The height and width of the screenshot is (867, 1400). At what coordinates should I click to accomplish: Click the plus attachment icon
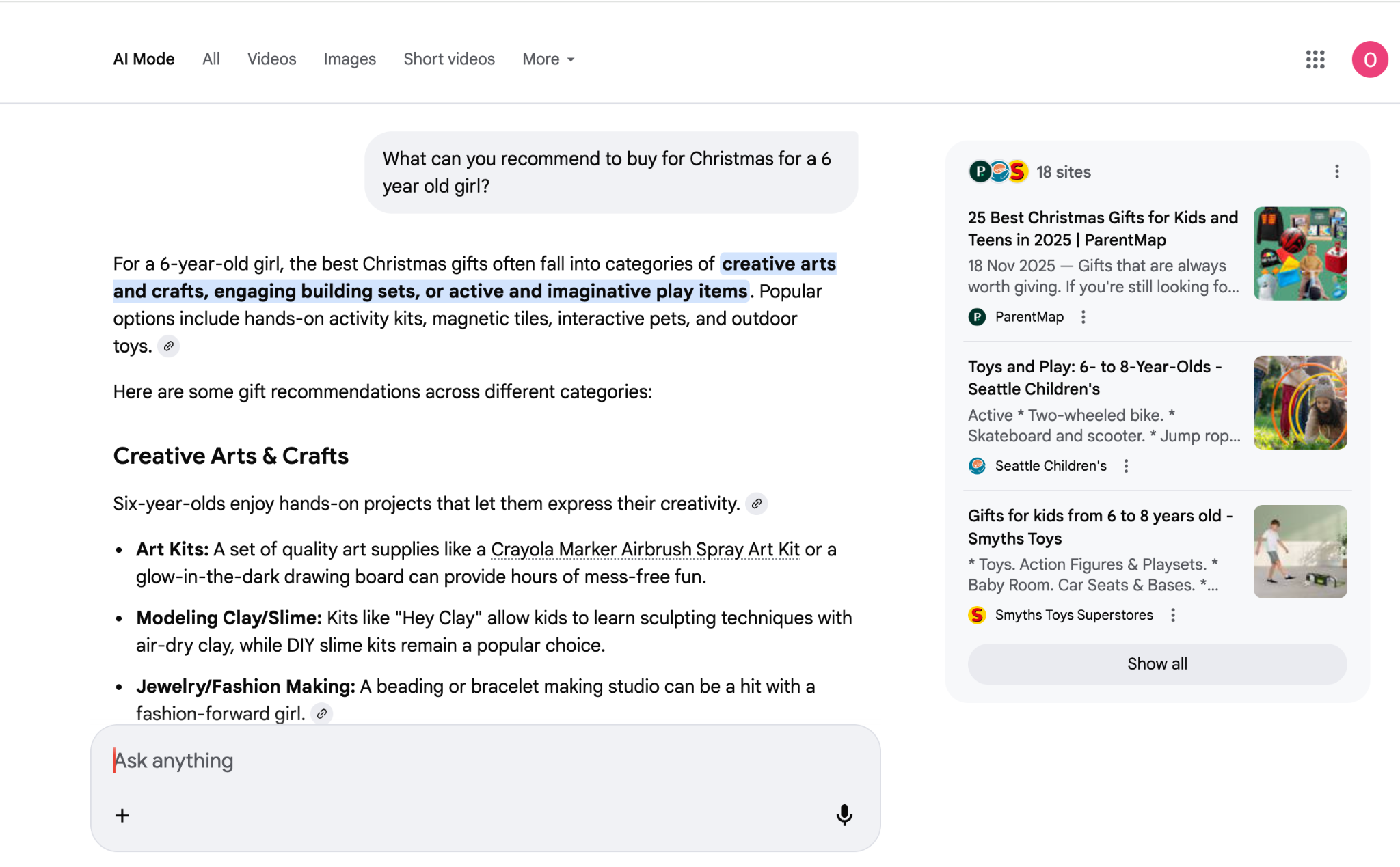pyautogui.click(x=122, y=815)
